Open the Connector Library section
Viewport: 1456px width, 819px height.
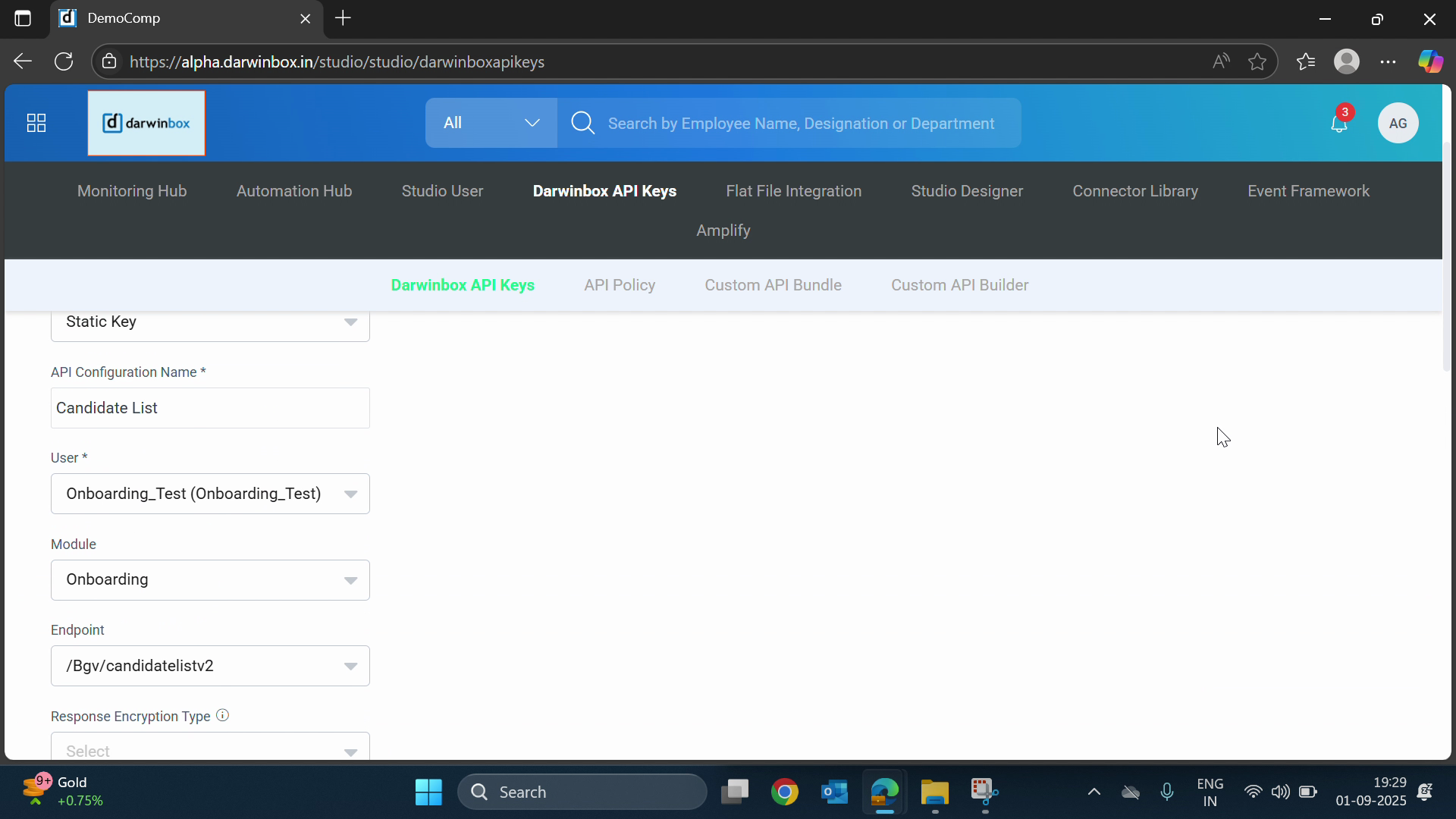(1134, 191)
